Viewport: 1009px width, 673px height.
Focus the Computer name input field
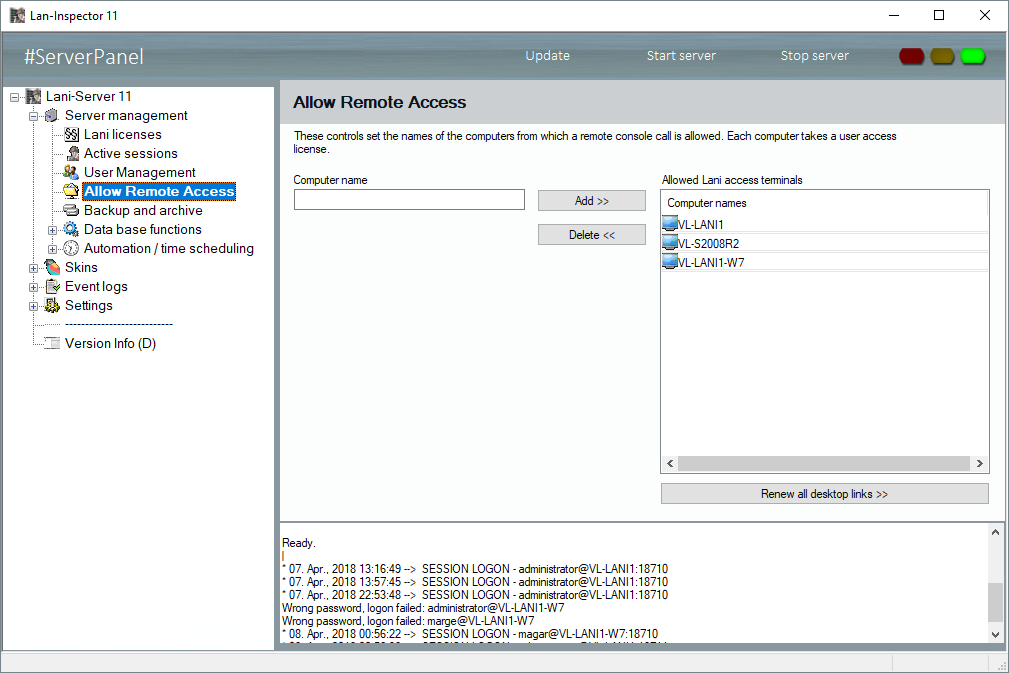pyautogui.click(x=409, y=200)
